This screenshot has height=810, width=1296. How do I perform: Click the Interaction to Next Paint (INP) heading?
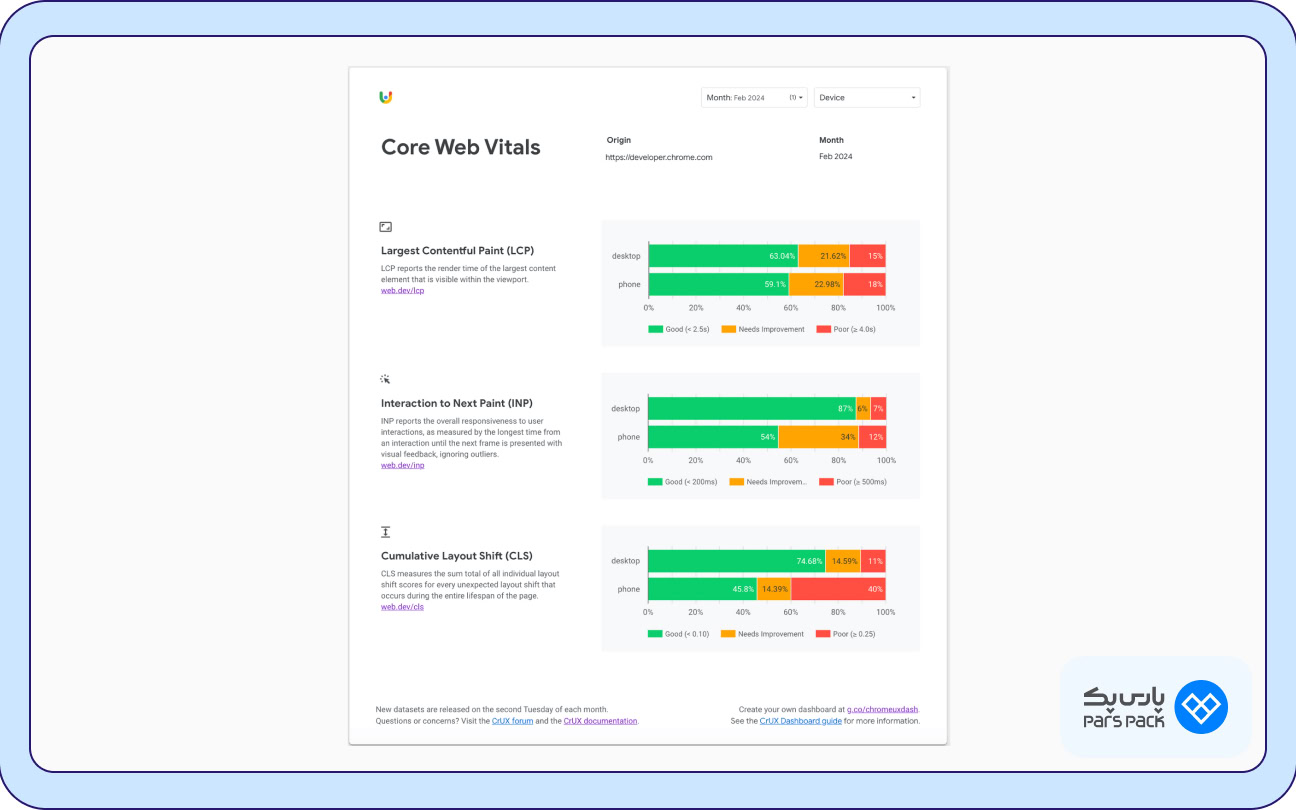click(457, 403)
